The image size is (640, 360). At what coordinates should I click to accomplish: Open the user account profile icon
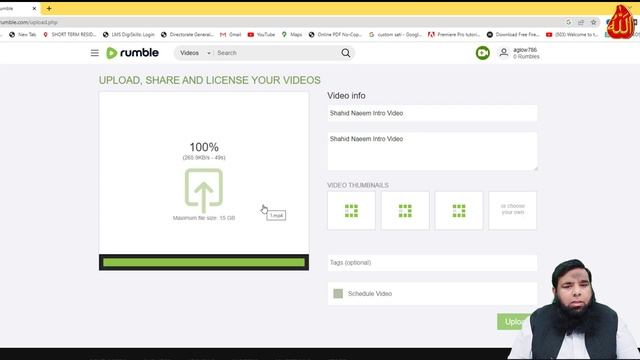(x=504, y=53)
